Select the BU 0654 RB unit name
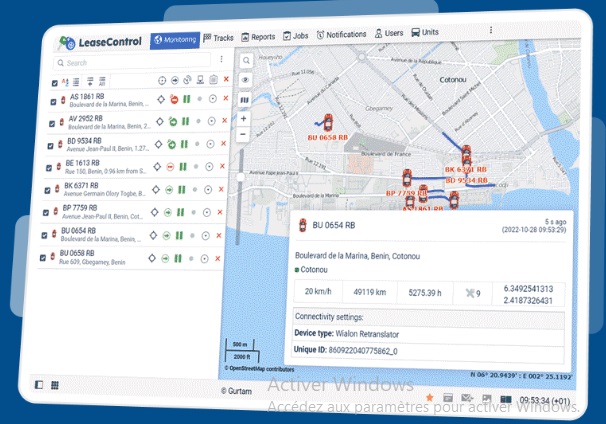The height and width of the screenshot is (424, 606). 81,232
